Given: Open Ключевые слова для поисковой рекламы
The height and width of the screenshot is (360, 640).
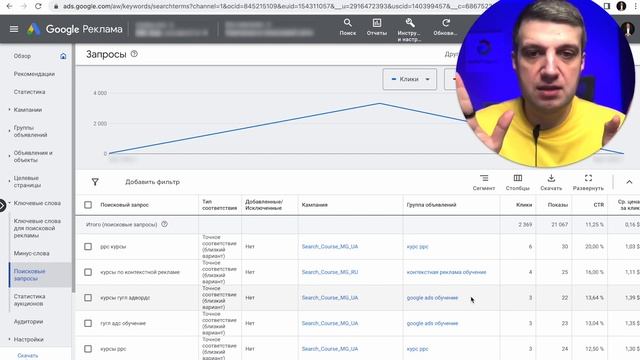Looking at the screenshot, I should (37, 228).
